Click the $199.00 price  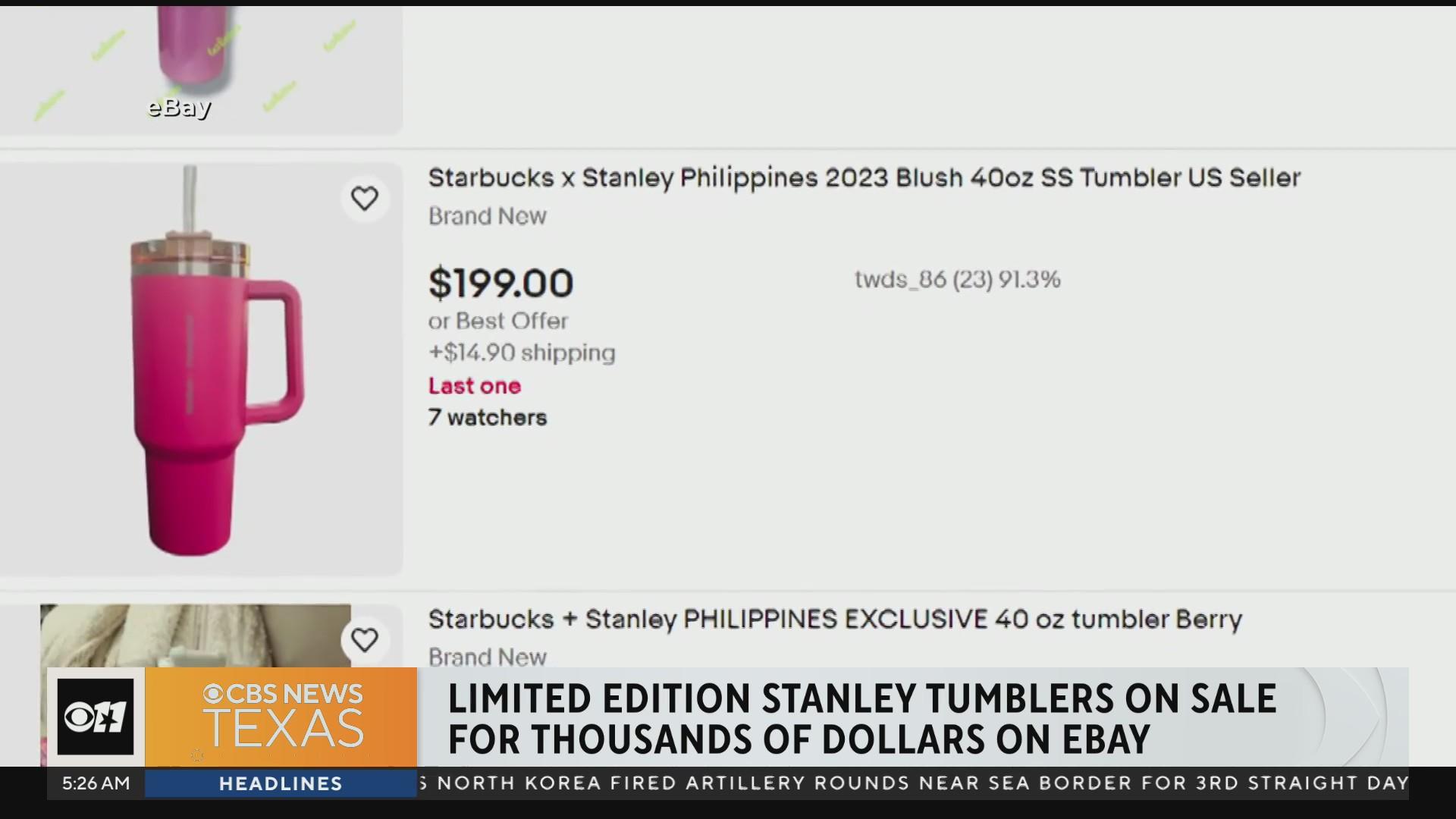coord(500,284)
